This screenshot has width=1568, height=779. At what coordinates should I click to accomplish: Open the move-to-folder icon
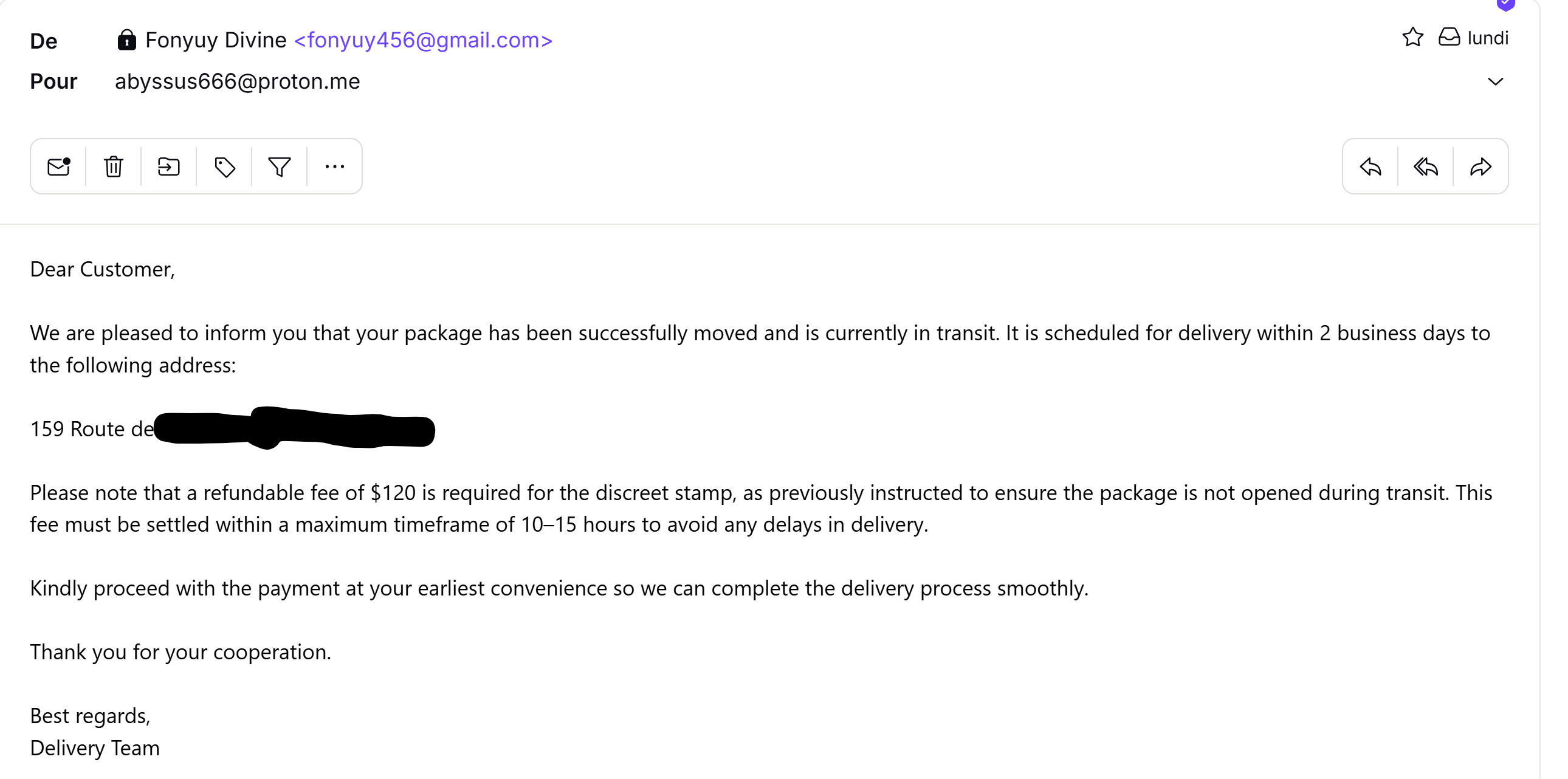168,166
